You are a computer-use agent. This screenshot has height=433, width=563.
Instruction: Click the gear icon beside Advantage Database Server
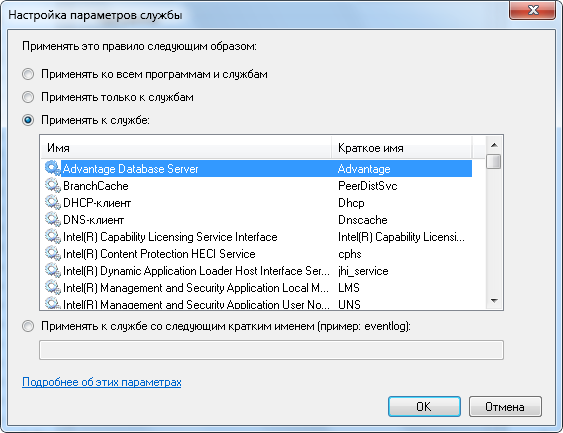[53, 169]
